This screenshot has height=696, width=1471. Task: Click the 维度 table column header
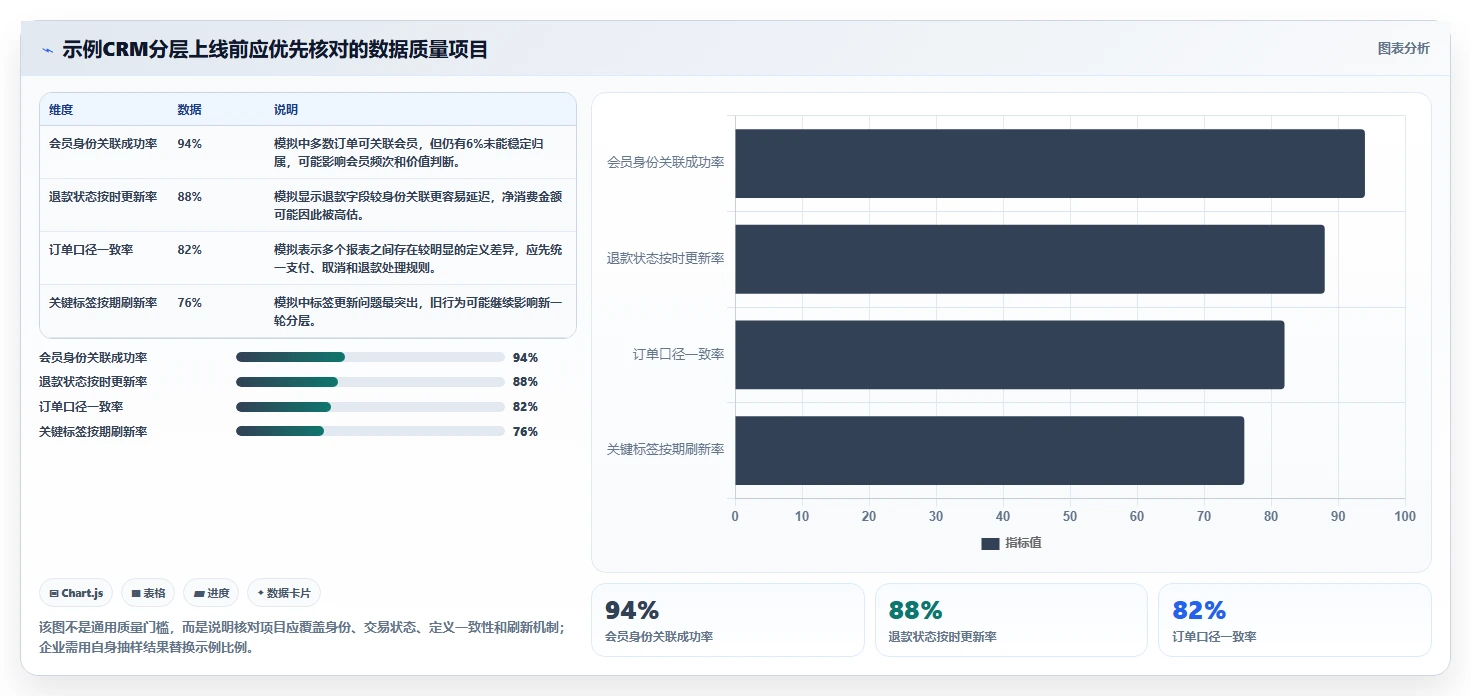(61, 110)
